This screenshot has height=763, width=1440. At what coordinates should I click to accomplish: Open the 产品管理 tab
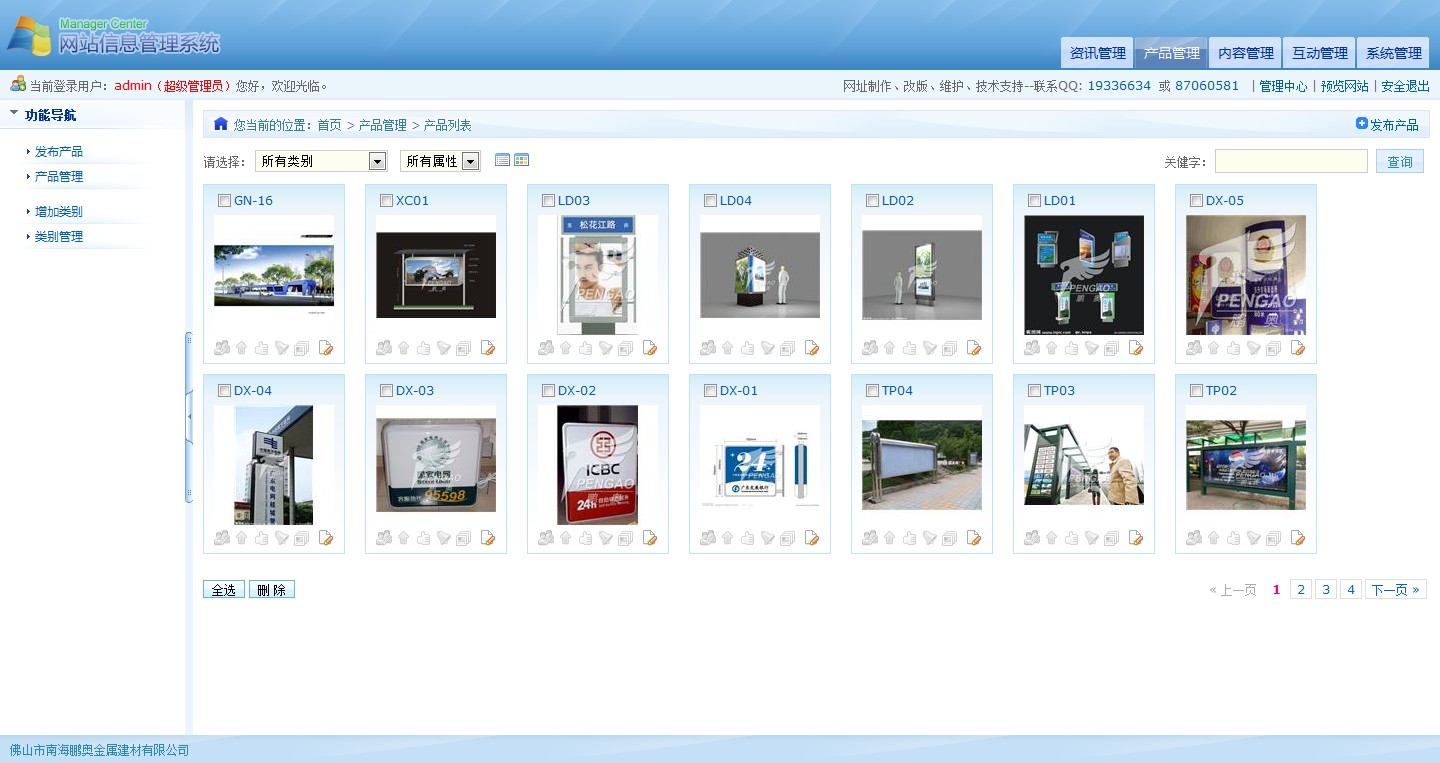[x=1171, y=53]
